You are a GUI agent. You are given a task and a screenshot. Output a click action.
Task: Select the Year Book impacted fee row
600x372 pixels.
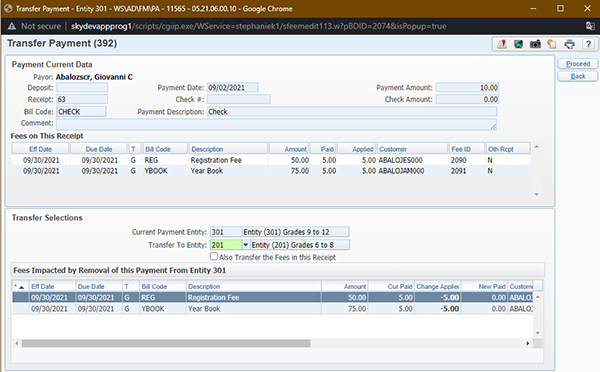click(x=272, y=308)
